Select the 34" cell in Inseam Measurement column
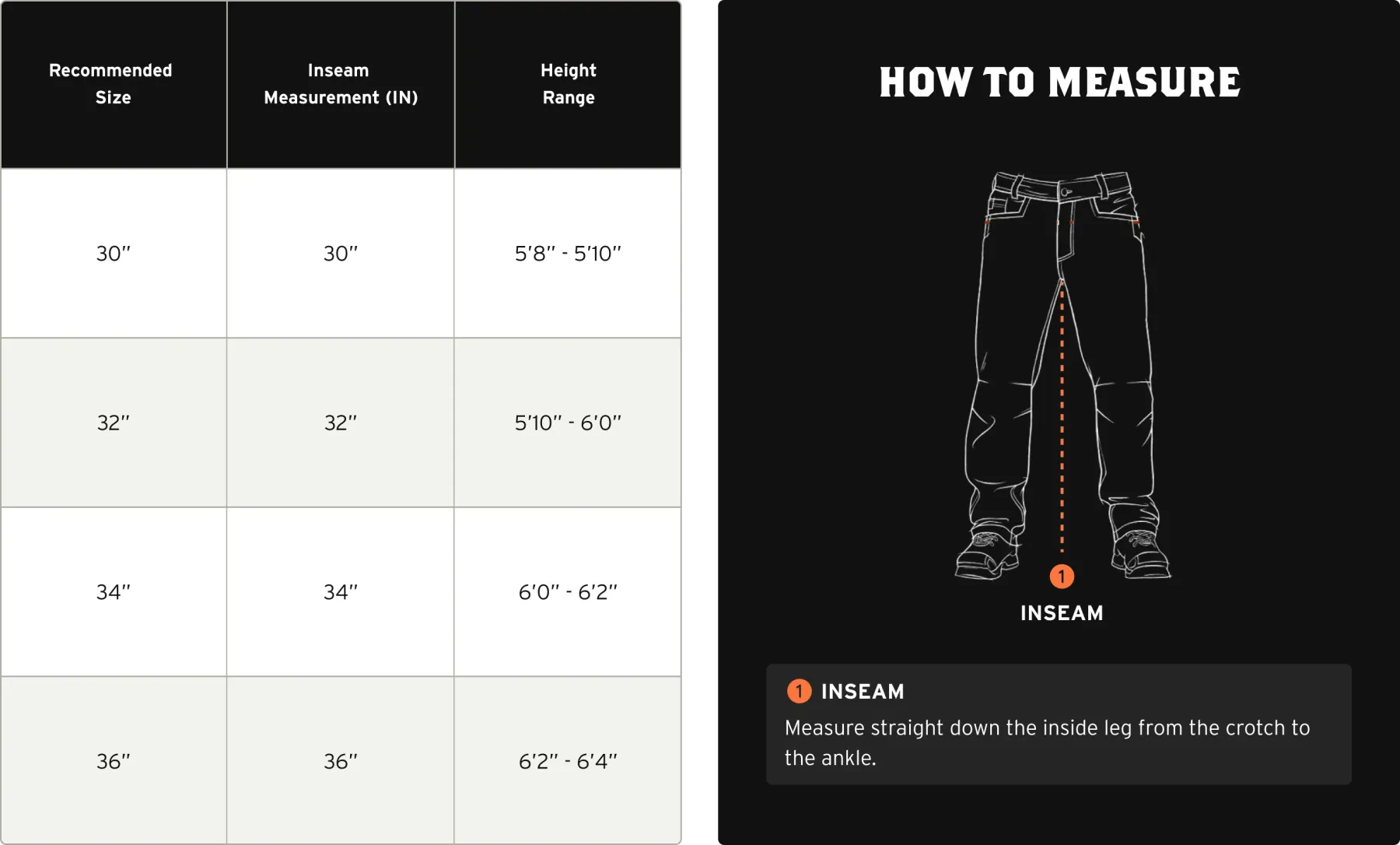1400x845 pixels. tap(341, 592)
